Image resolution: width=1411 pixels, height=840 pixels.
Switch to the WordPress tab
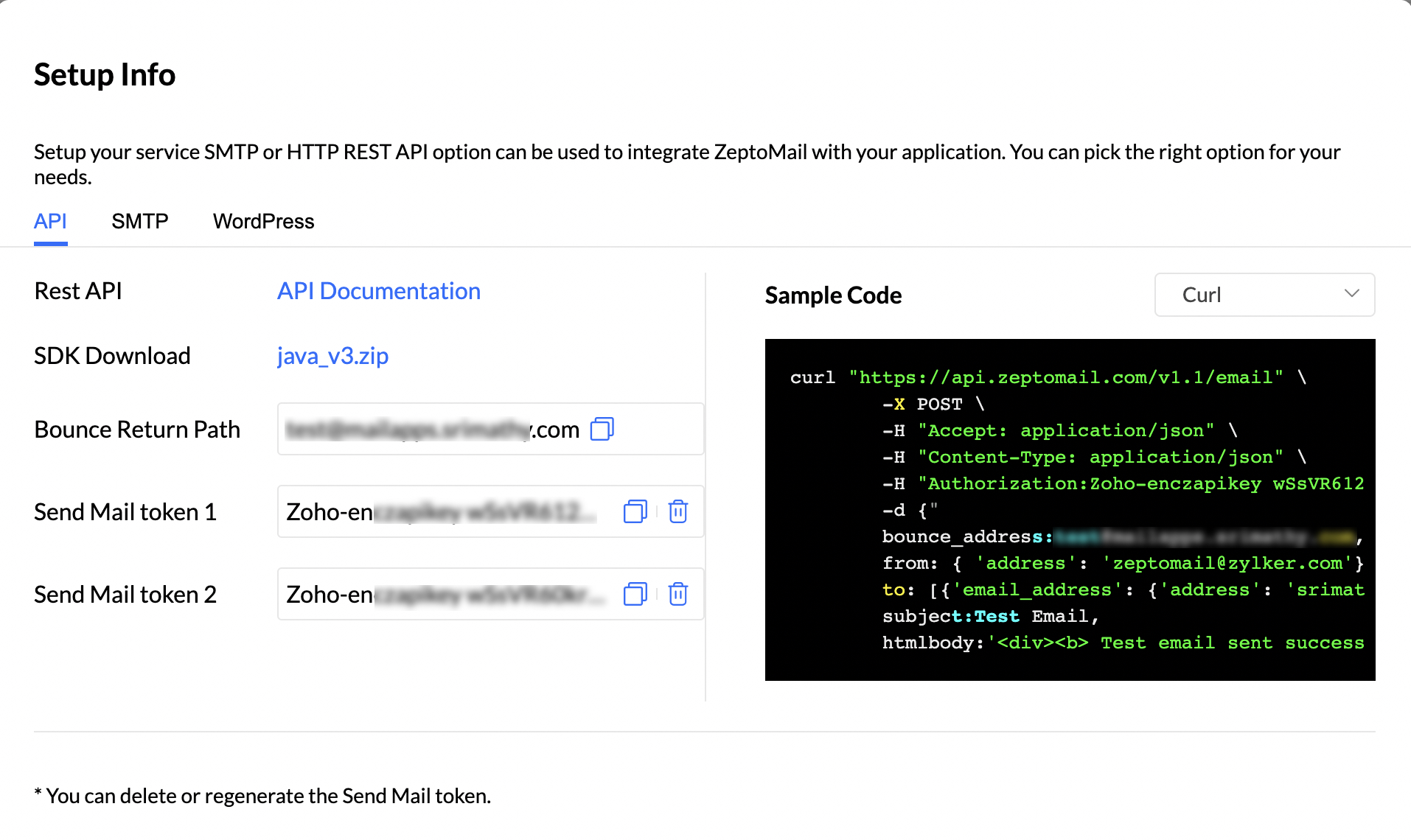point(263,221)
